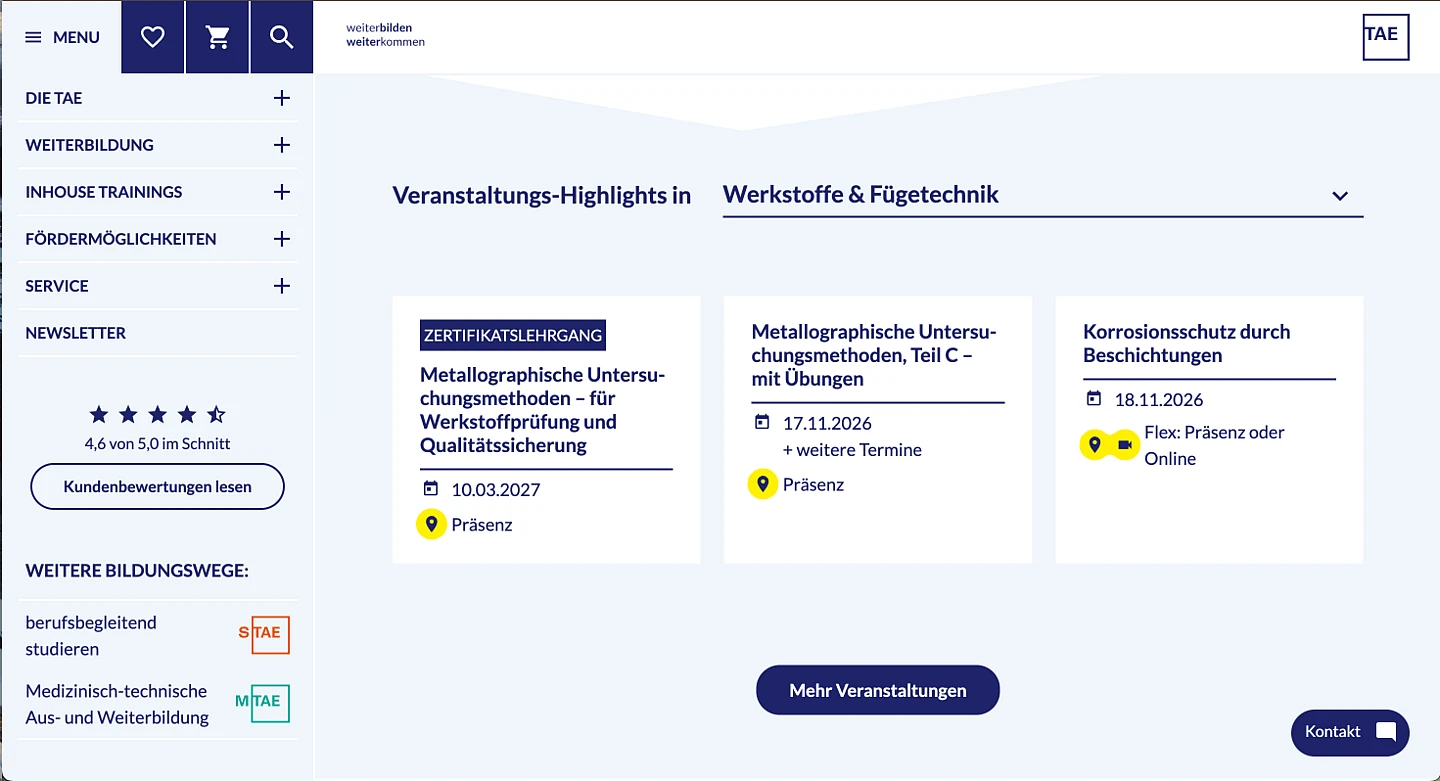Click the 'Flex: Präsenz oder Online' text
1440x781 pixels.
click(1214, 445)
